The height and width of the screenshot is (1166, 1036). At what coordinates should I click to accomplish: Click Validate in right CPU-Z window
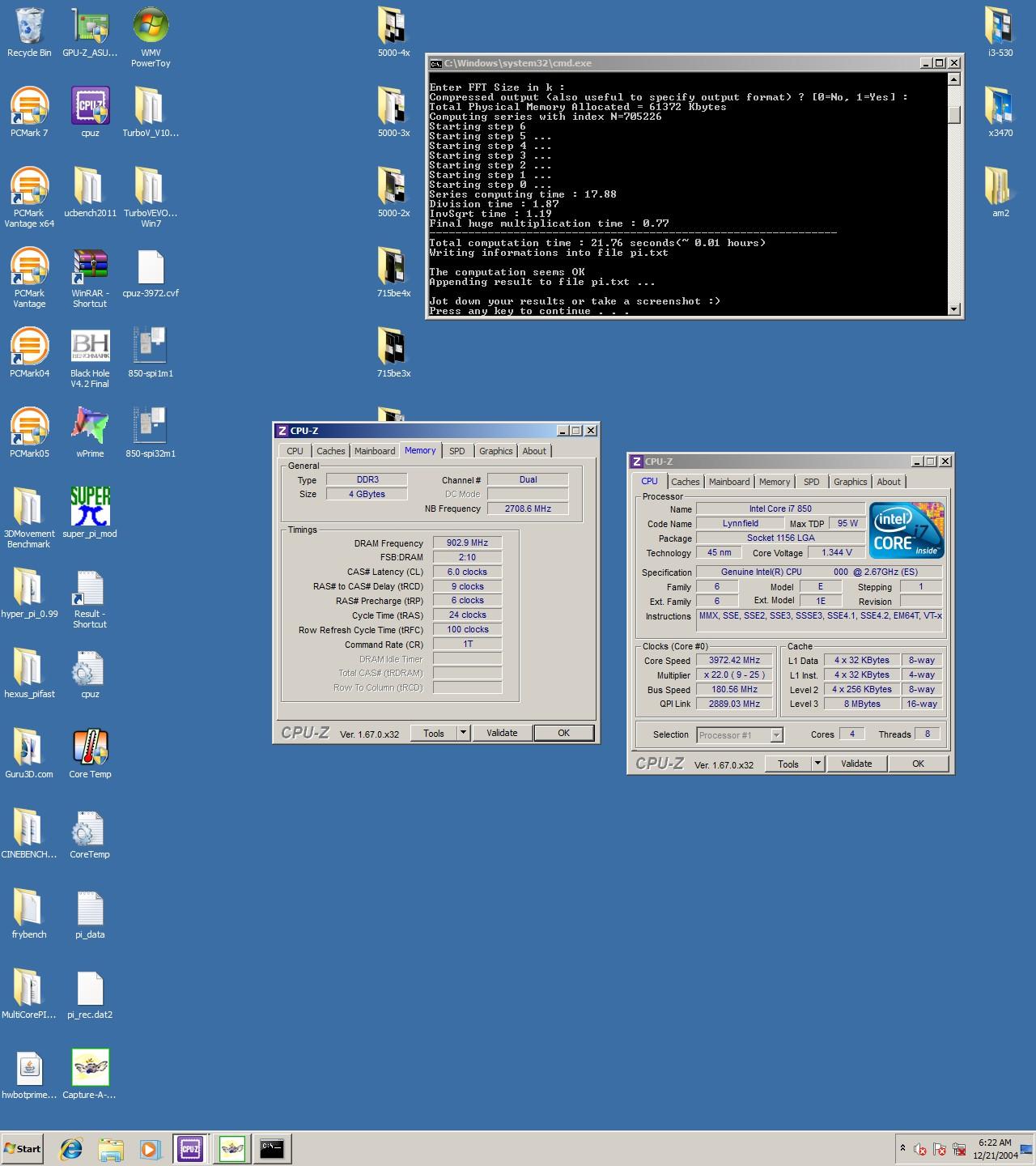[x=856, y=764]
